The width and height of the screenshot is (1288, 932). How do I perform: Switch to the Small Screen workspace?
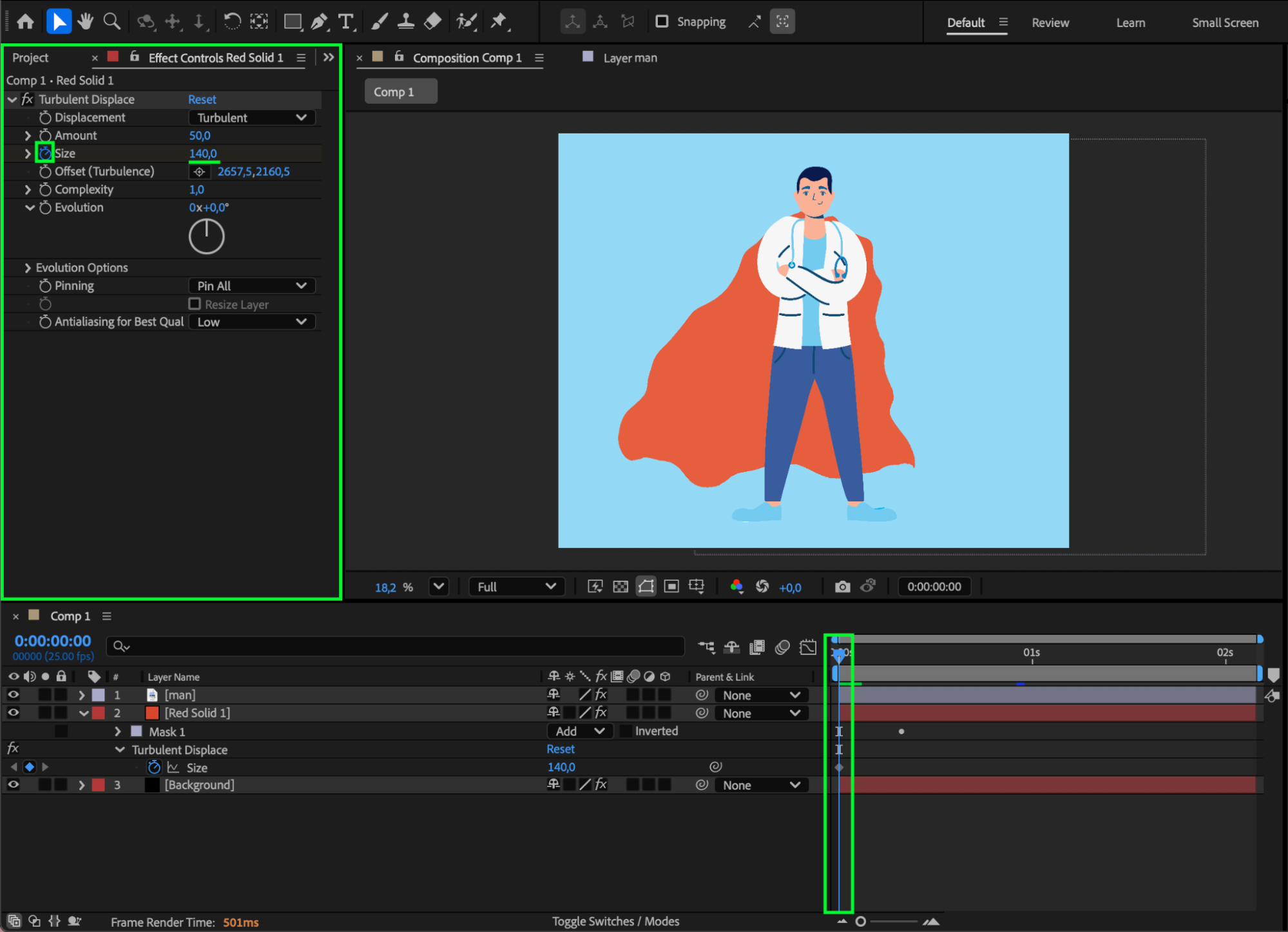pyautogui.click(x=1225, y=23)
